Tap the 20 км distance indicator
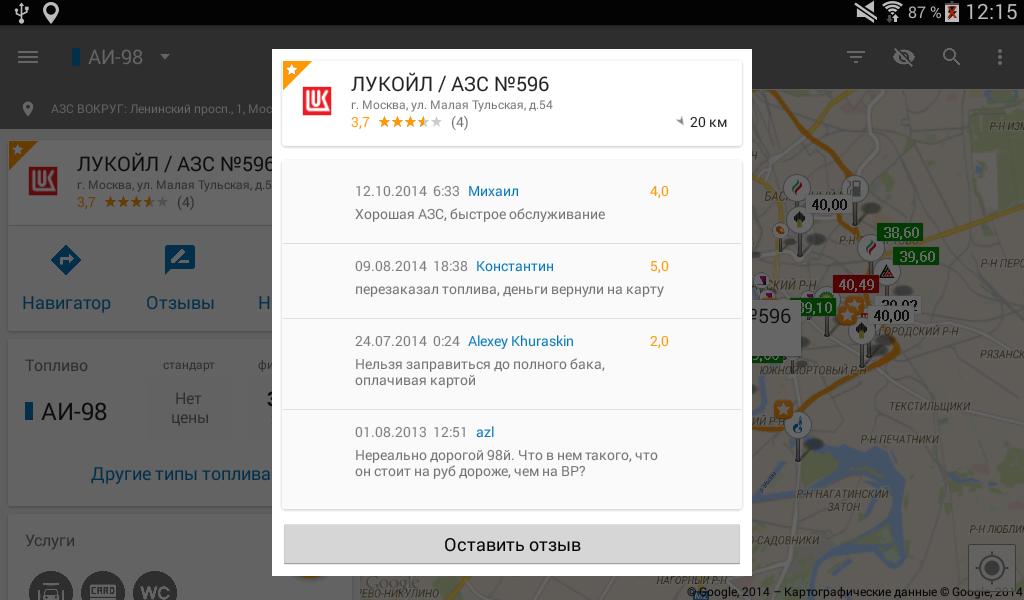1024x600 pixels. click(x=702, y=122)
